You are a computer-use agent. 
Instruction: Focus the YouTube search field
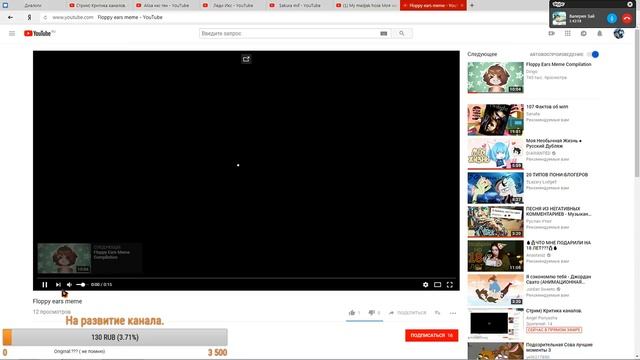[289, 33]
